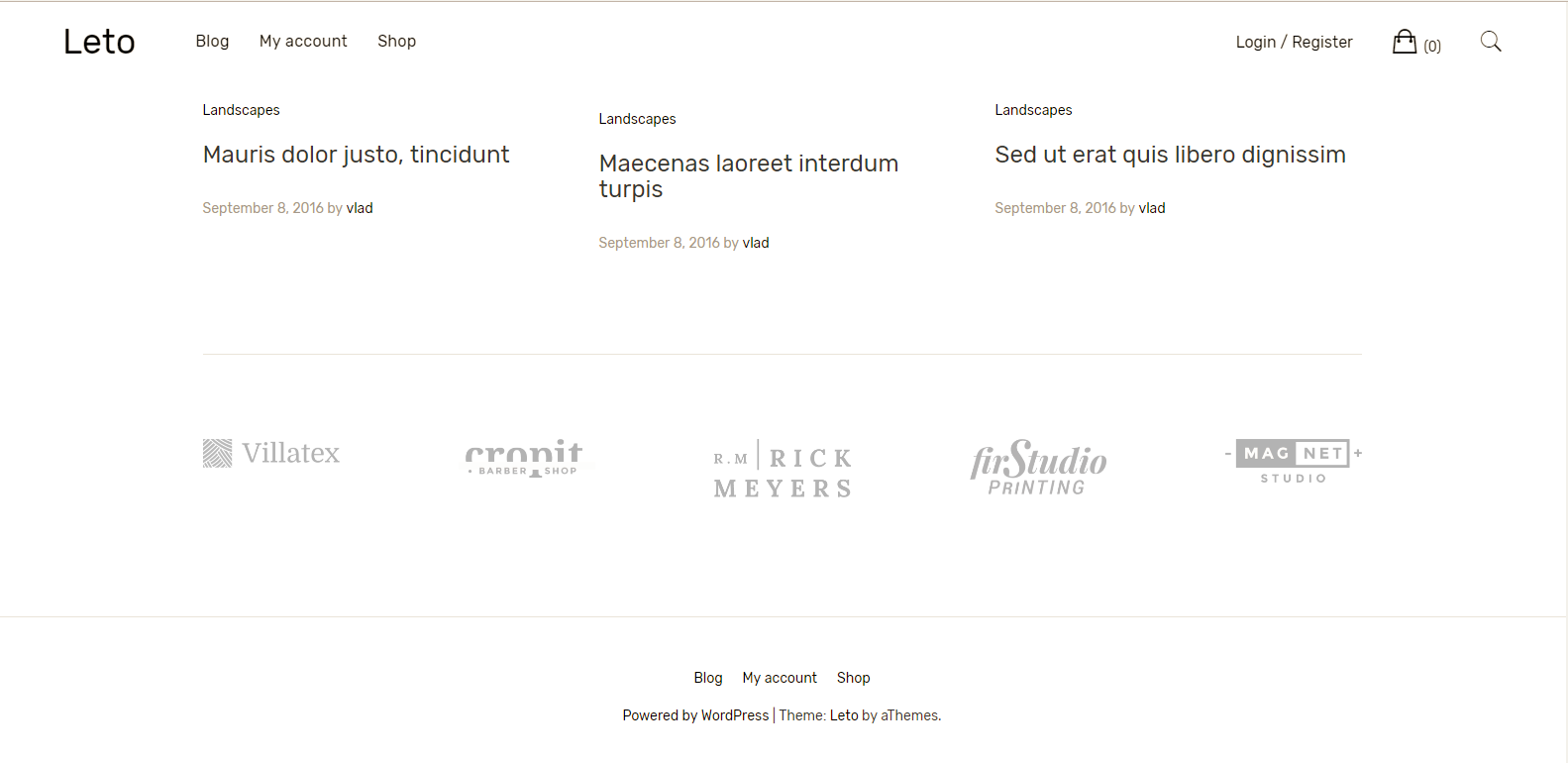
Task: Go to the Leto site home logo
Action: click(x=99, y=42)
